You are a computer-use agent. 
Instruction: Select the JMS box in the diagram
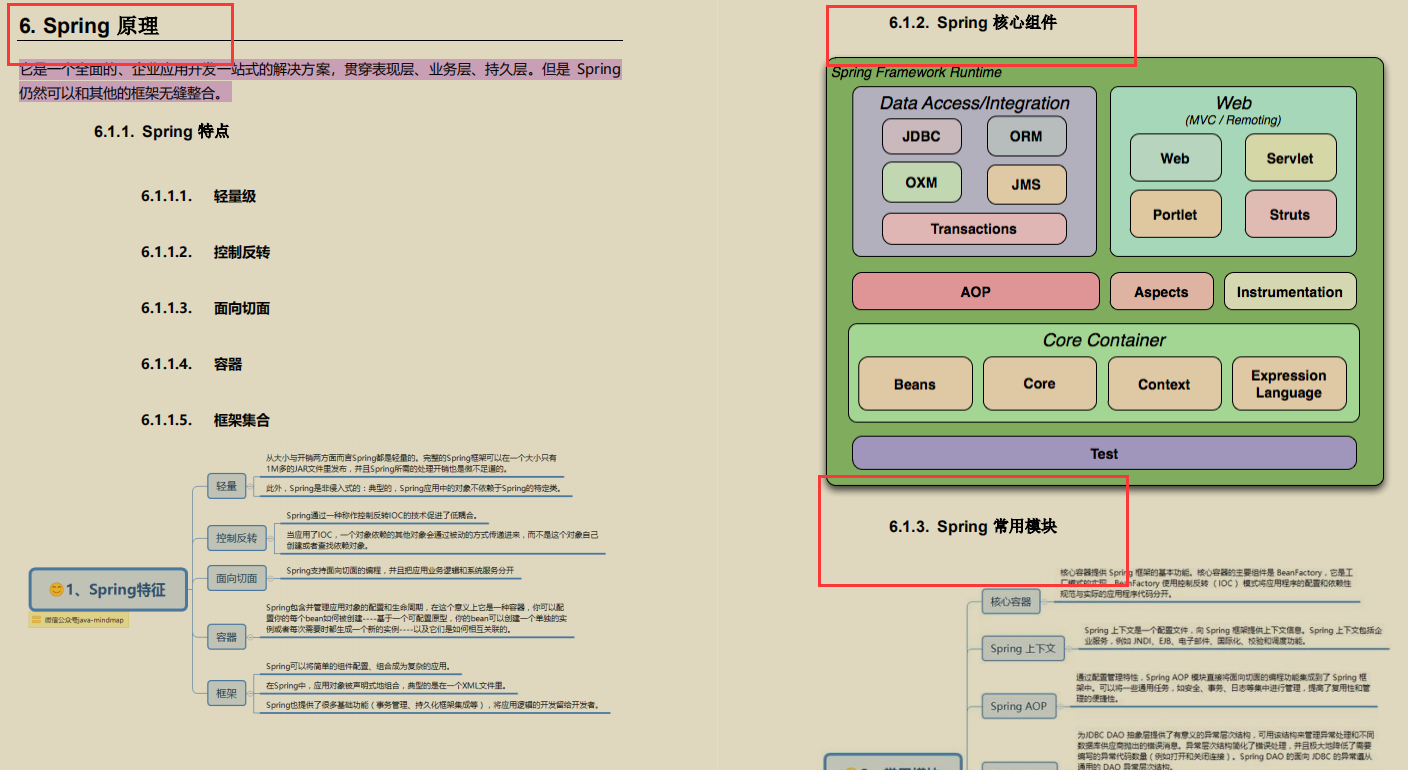tap(1026, 185)
